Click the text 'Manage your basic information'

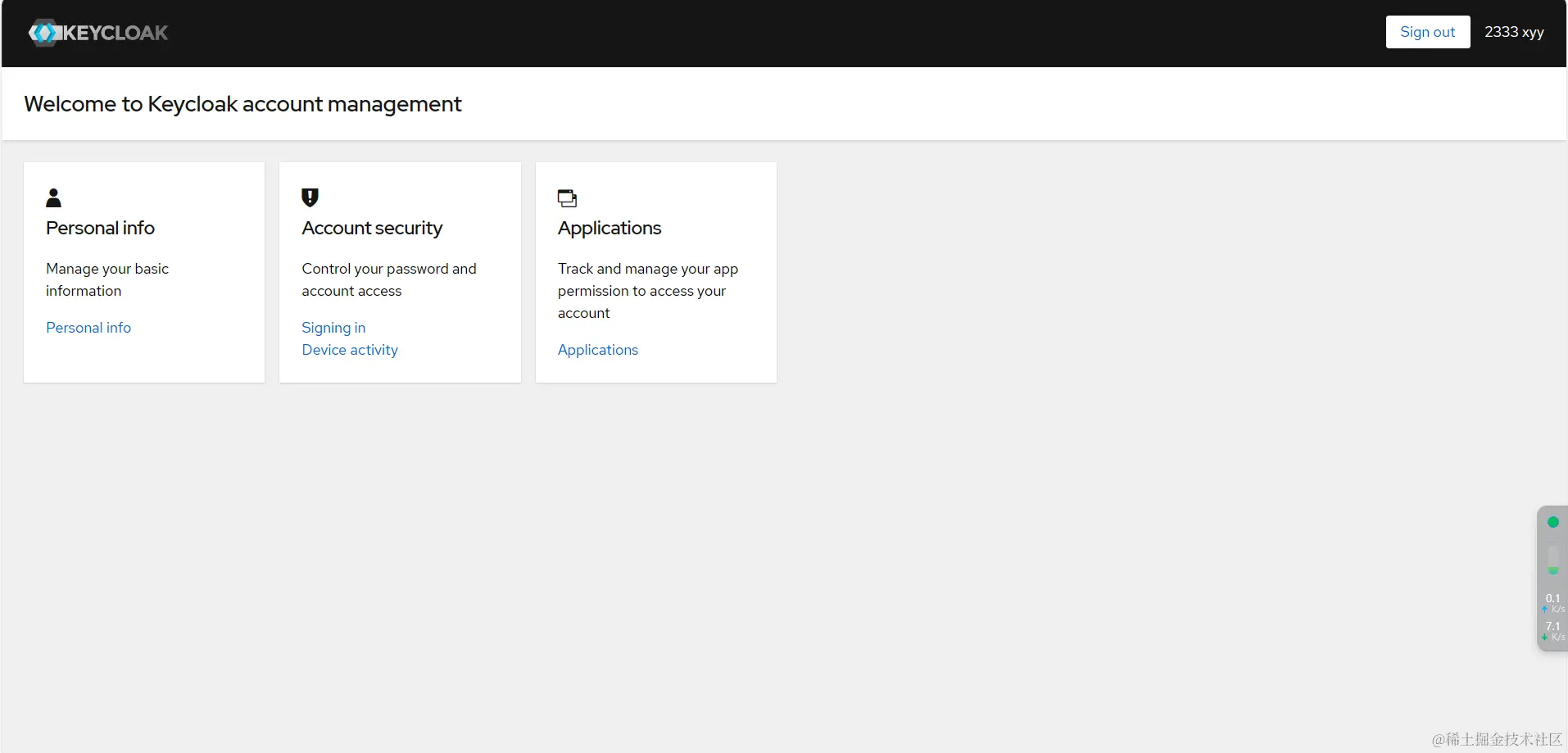(x=107, y=279)
